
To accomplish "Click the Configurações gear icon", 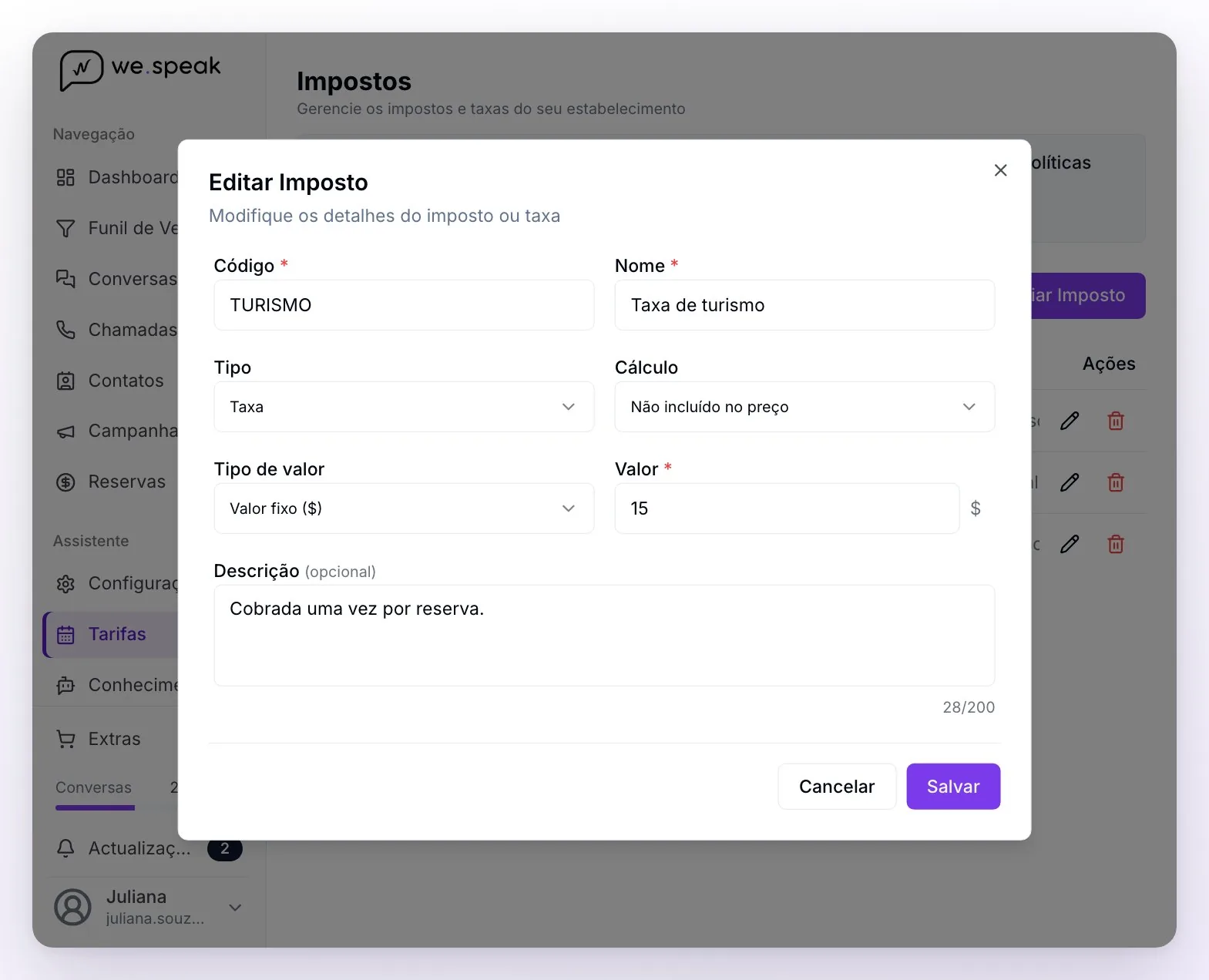I will 65,584.
